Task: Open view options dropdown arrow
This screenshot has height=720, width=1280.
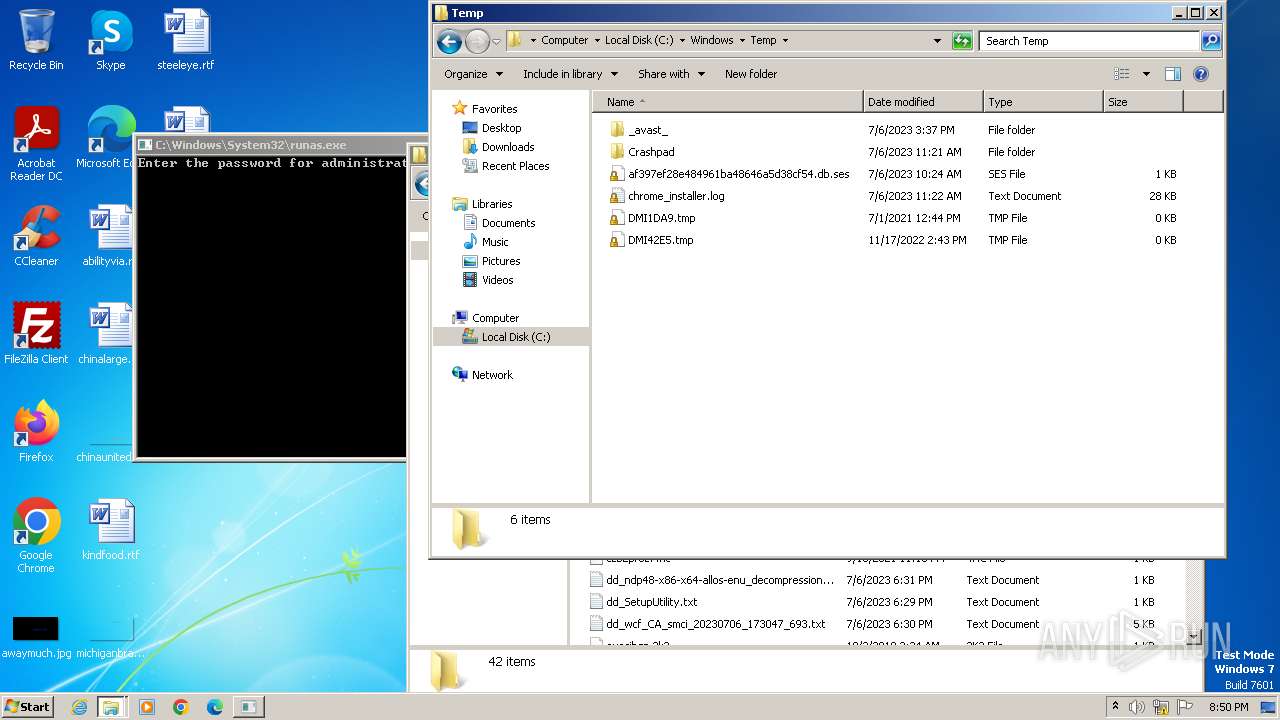Action: [x=1146, y=74]
